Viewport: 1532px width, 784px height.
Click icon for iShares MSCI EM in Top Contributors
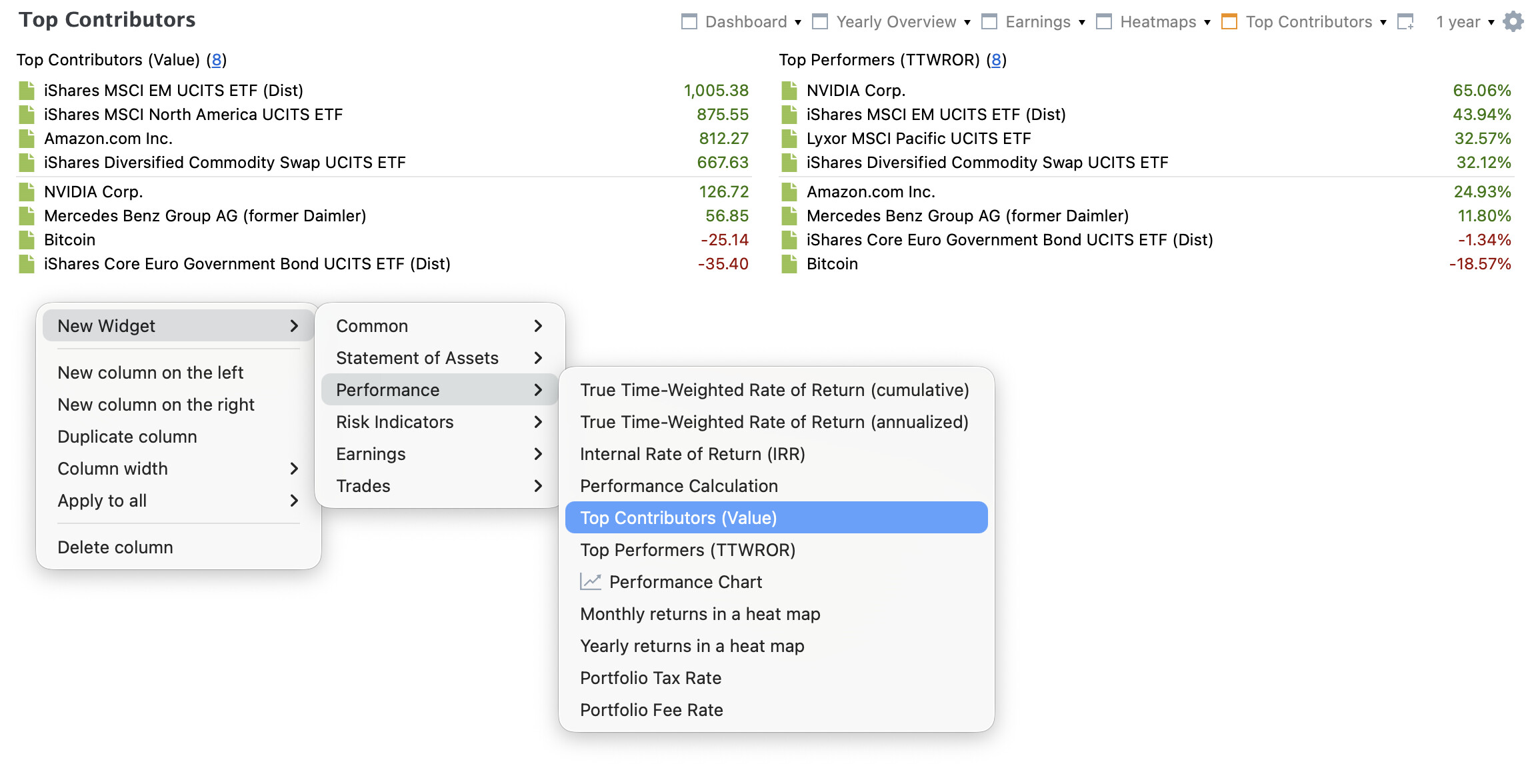[x=27, y=91]
